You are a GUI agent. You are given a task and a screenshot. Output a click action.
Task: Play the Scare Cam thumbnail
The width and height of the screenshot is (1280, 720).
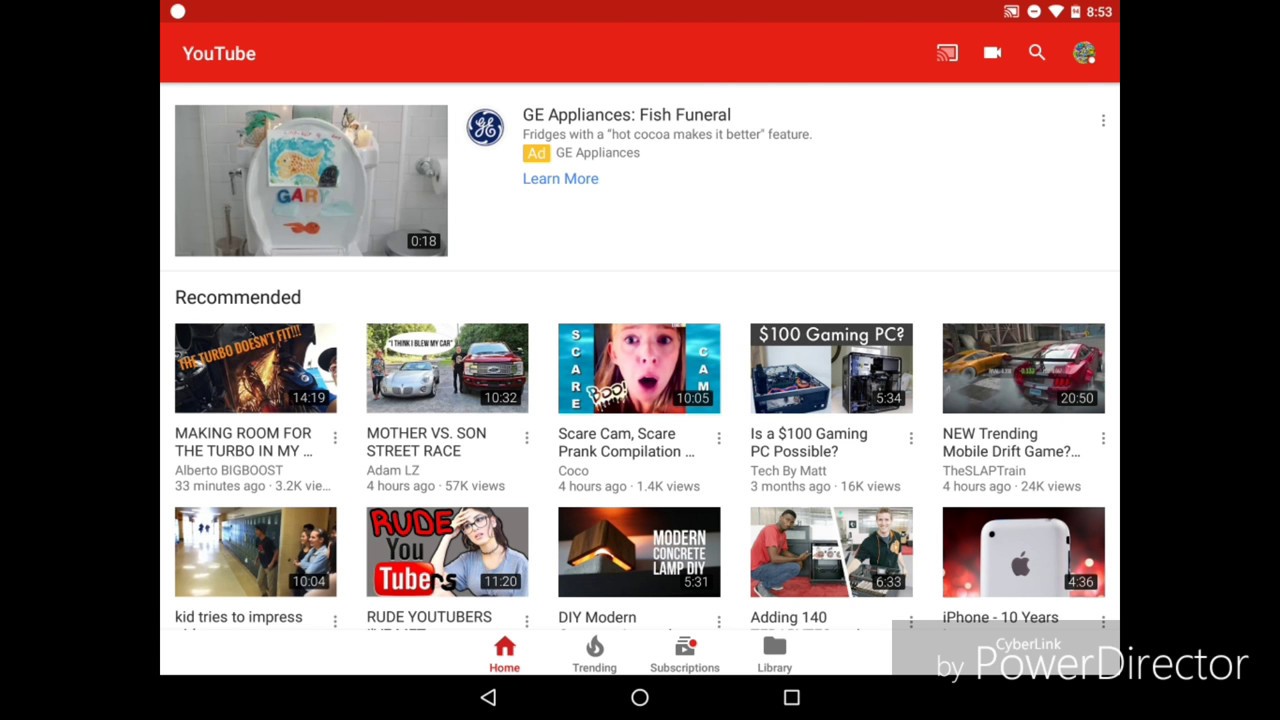pyautogui.click(x=639, y=368)
